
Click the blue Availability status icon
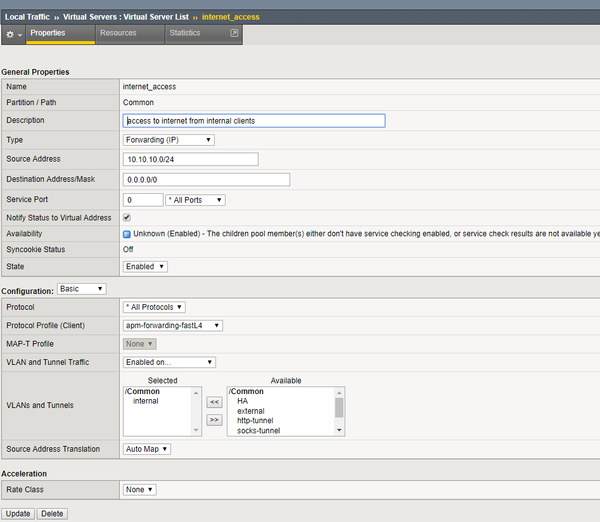point(127,233)
